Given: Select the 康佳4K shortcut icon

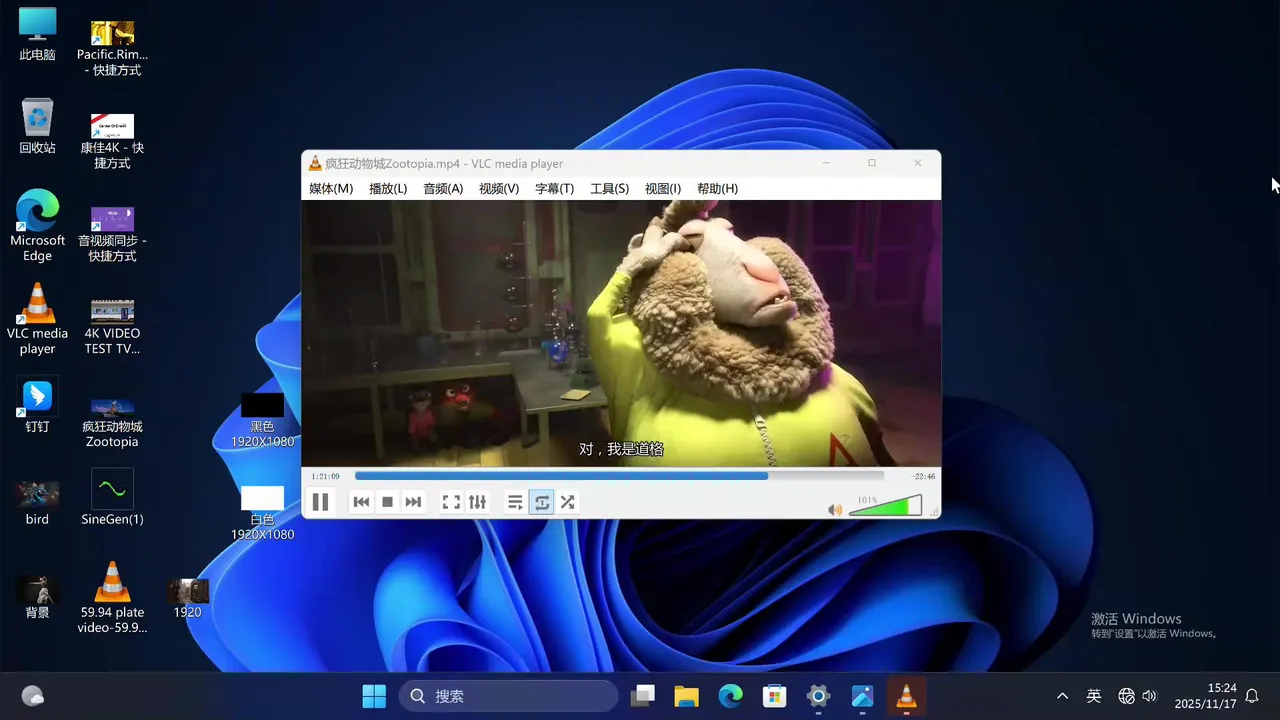Looking at the screenshot, I should (112, 141).
